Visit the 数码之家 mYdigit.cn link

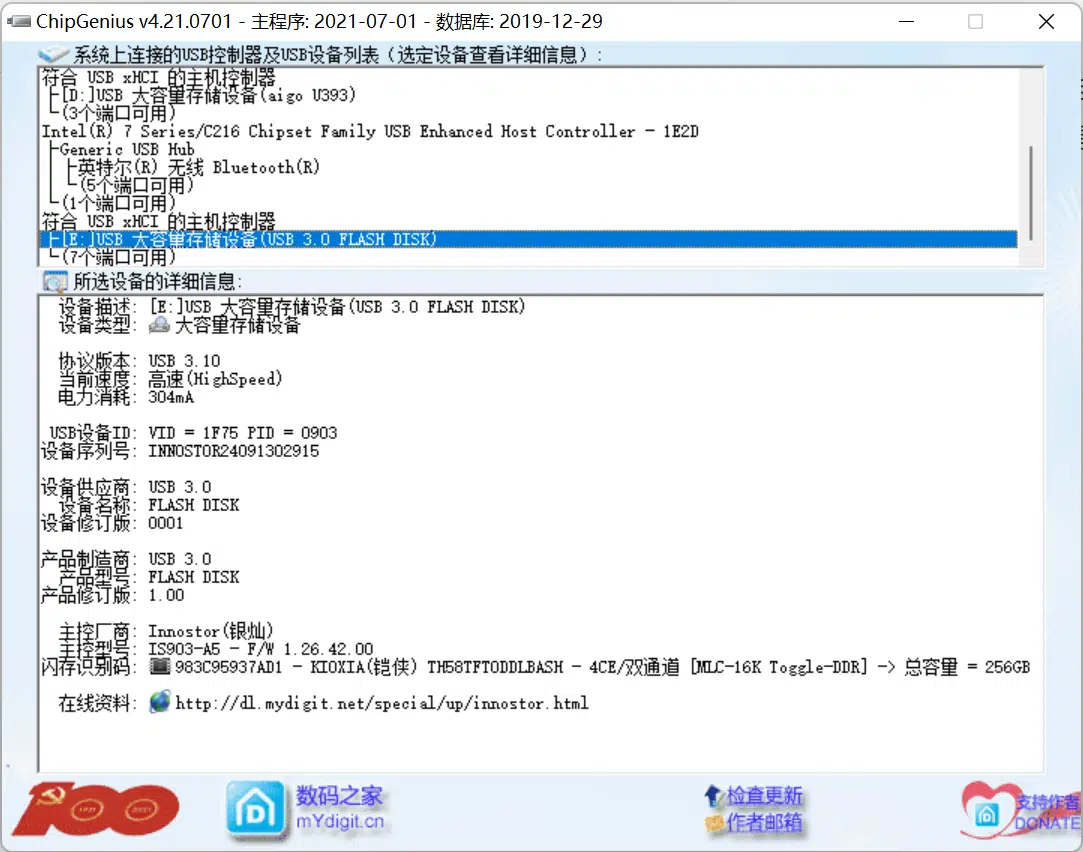(x=340, y=808)
